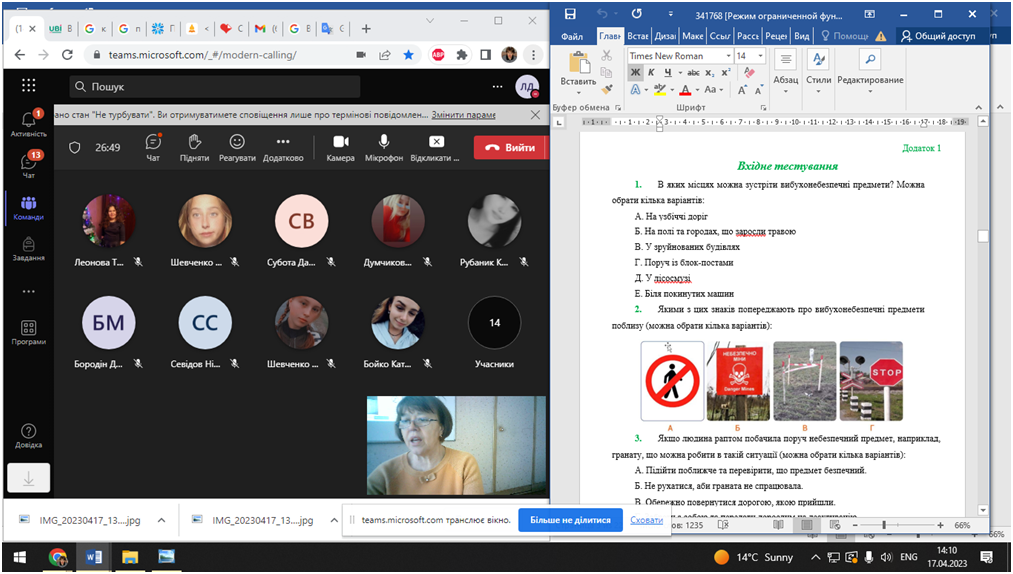The width and height of the screenshot is (1013, 574).
Task: Open text effects letter A icon
Action: click(635, 90)
